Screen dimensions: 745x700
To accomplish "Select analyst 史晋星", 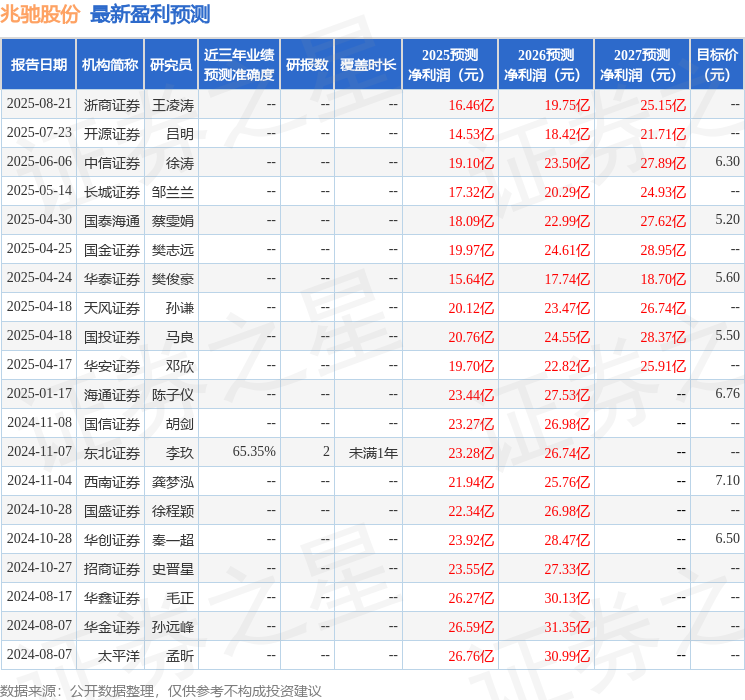I will point(173,569).
